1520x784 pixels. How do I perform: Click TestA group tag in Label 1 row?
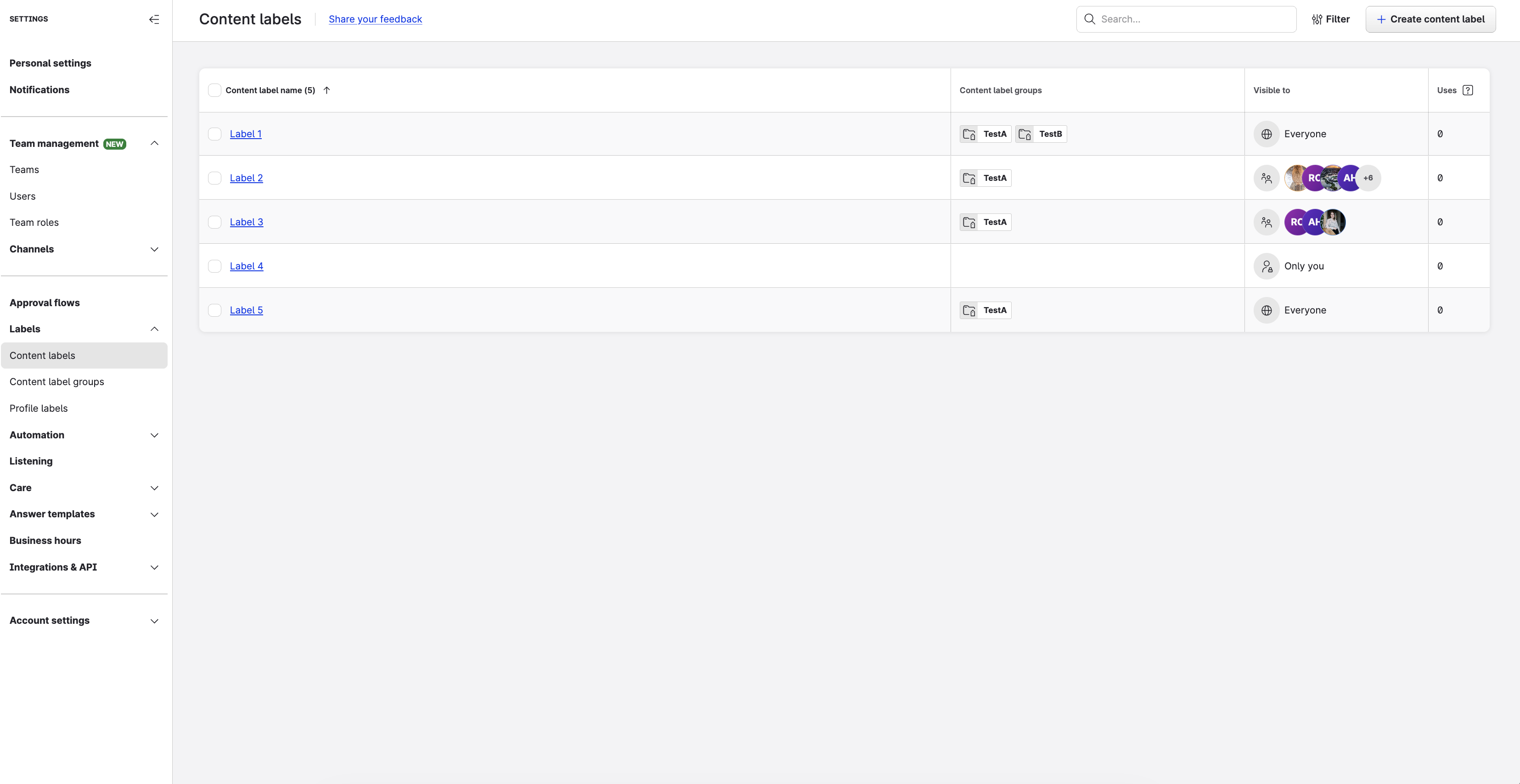click(985, 134)
